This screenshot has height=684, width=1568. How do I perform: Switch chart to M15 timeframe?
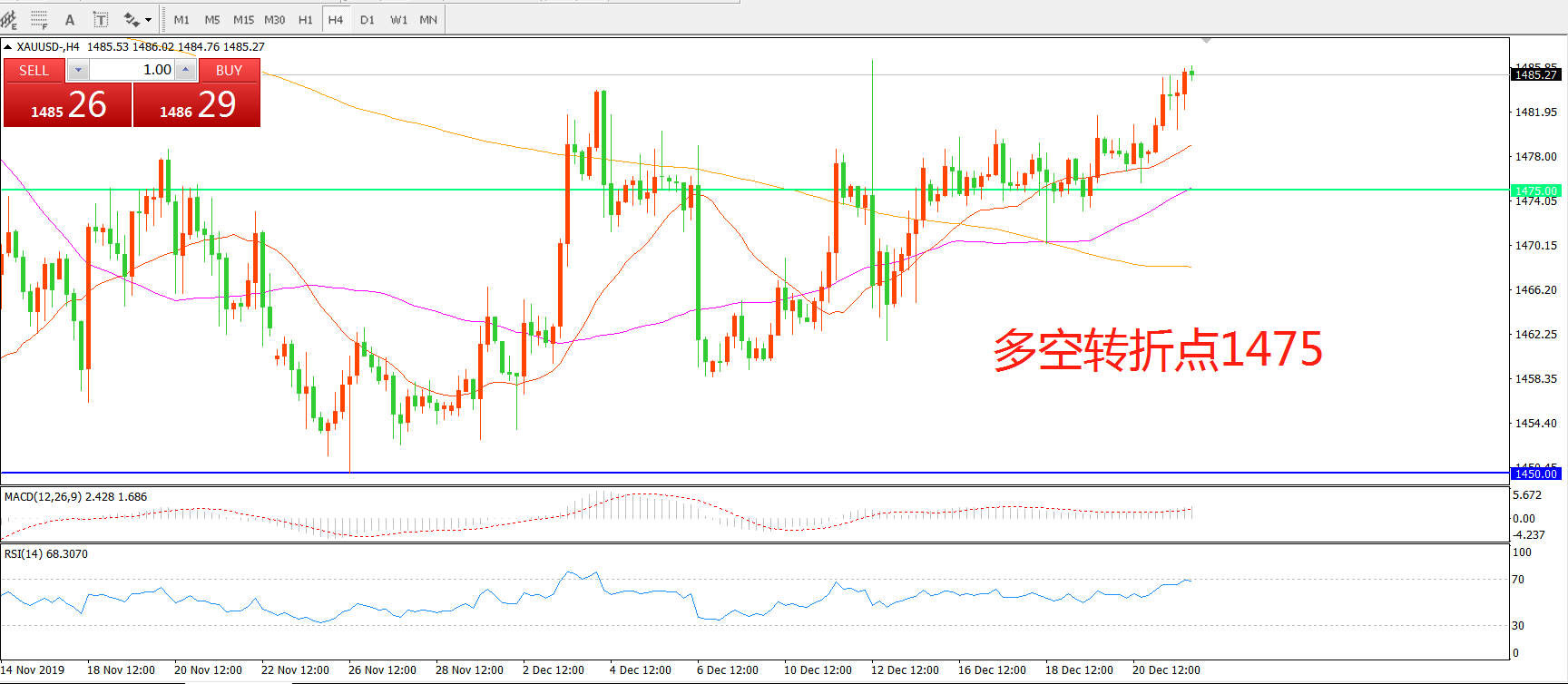tap(243, 19)
